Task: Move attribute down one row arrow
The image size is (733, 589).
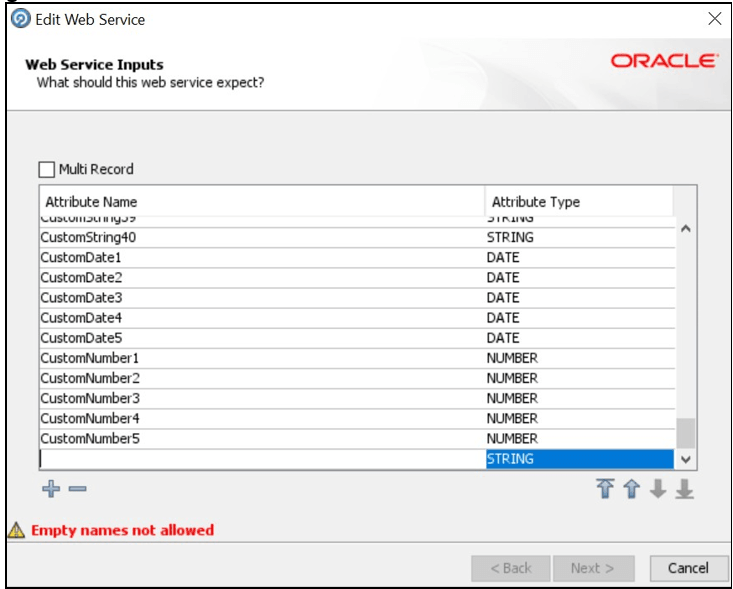Action: click(x=658, y=489)
